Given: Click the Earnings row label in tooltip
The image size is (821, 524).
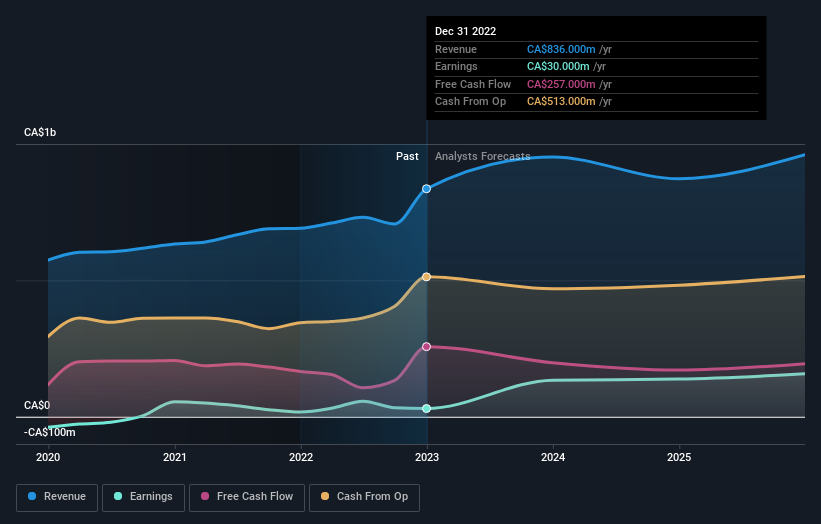Looking at the screenshot, I should 456,66.
